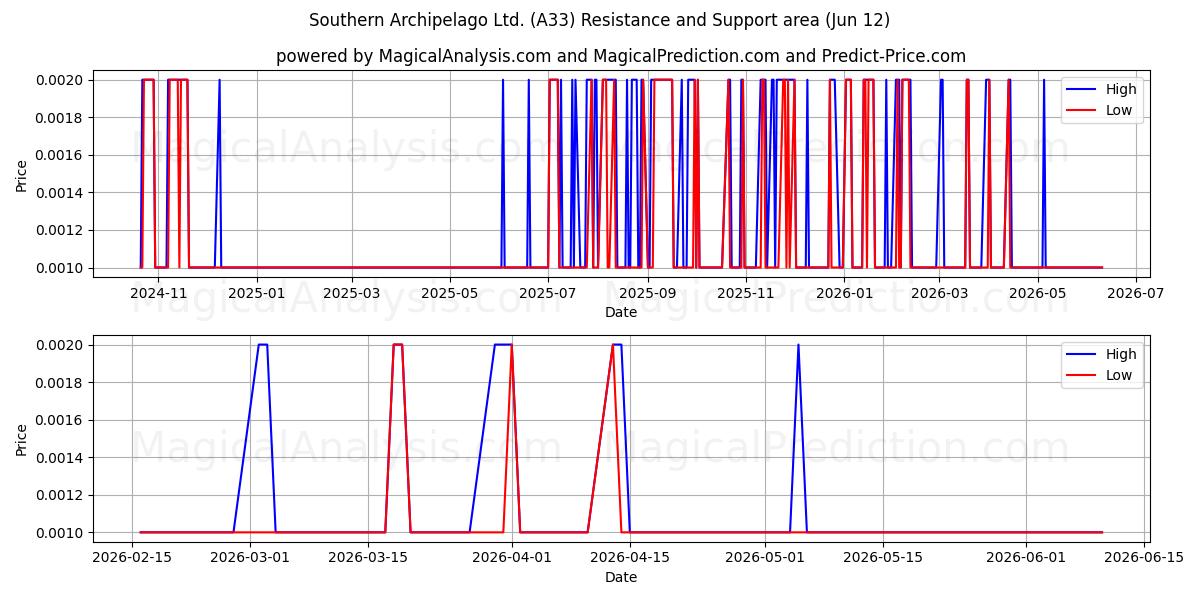Click the '2025-05' tick label on upper chart
1200x600 pixels.
tap(449, 294)
